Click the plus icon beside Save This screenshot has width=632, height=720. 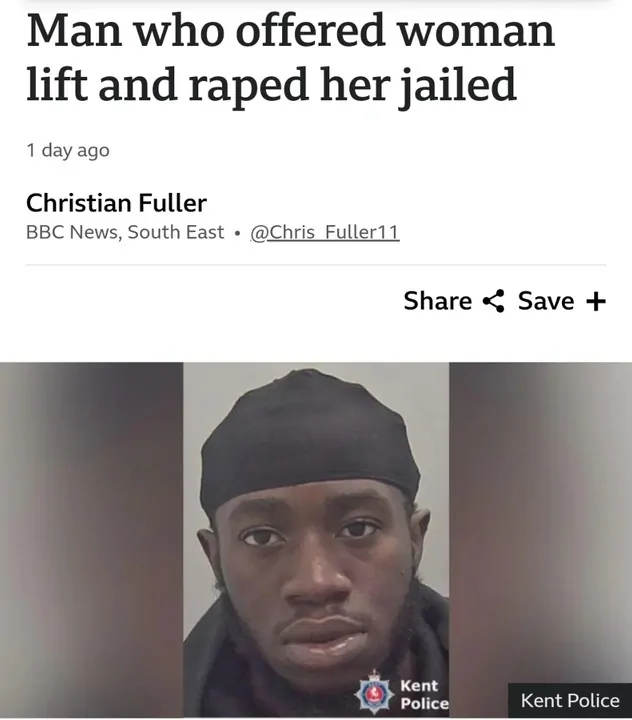click(596, 302)
